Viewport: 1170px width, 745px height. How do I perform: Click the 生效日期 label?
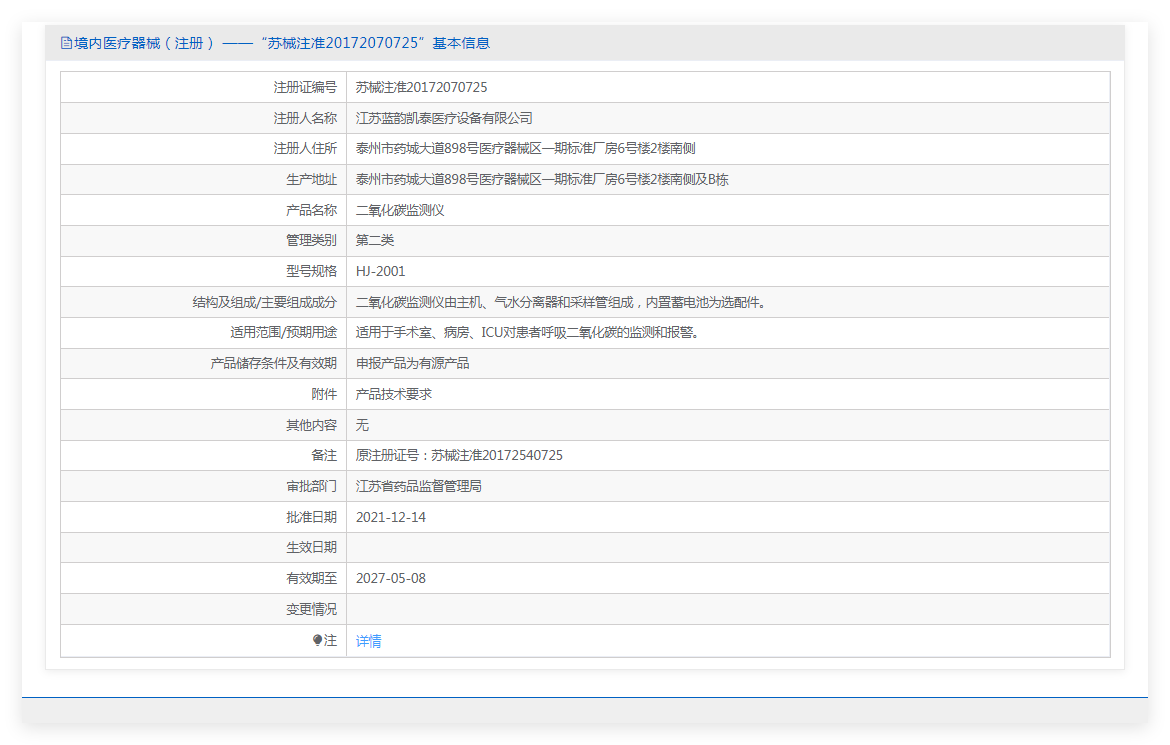[x=311, y=547]
